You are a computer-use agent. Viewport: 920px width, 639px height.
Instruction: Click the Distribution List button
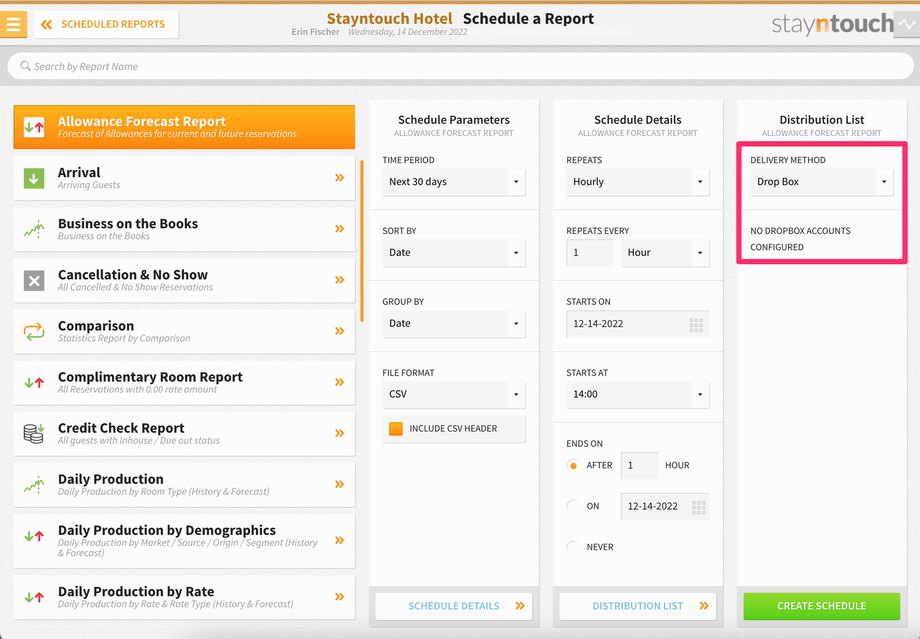pyautogui.click(x=638, y=606)
